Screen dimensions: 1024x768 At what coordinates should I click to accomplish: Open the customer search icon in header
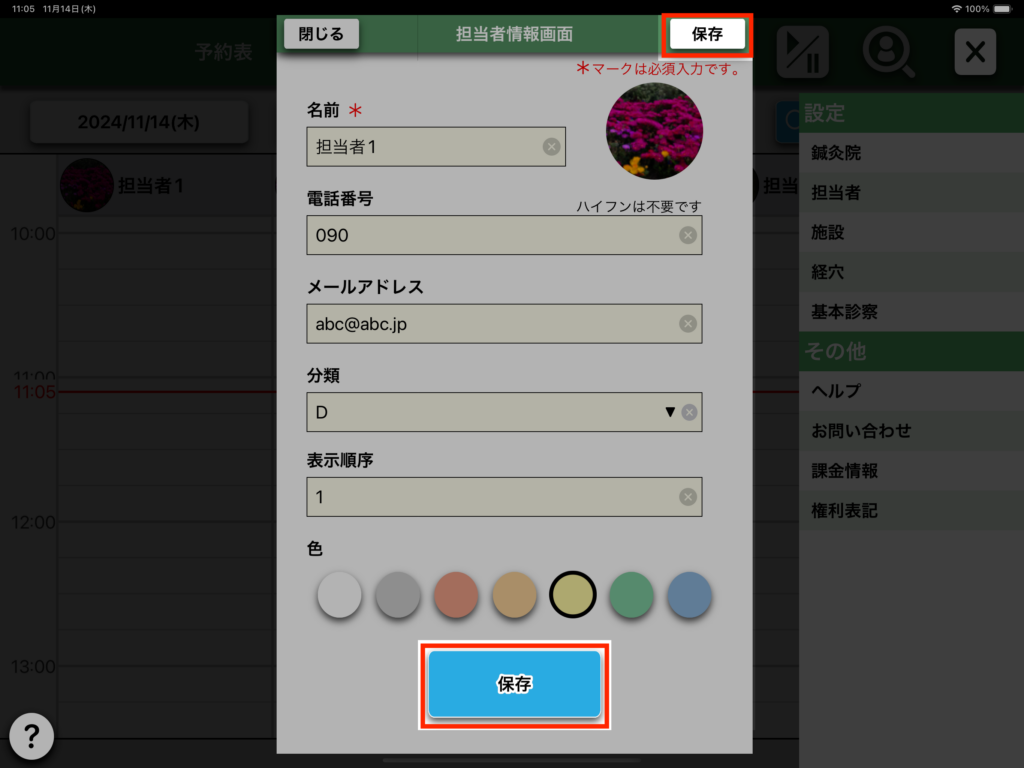pyautogui.click(x=888, y=52)
